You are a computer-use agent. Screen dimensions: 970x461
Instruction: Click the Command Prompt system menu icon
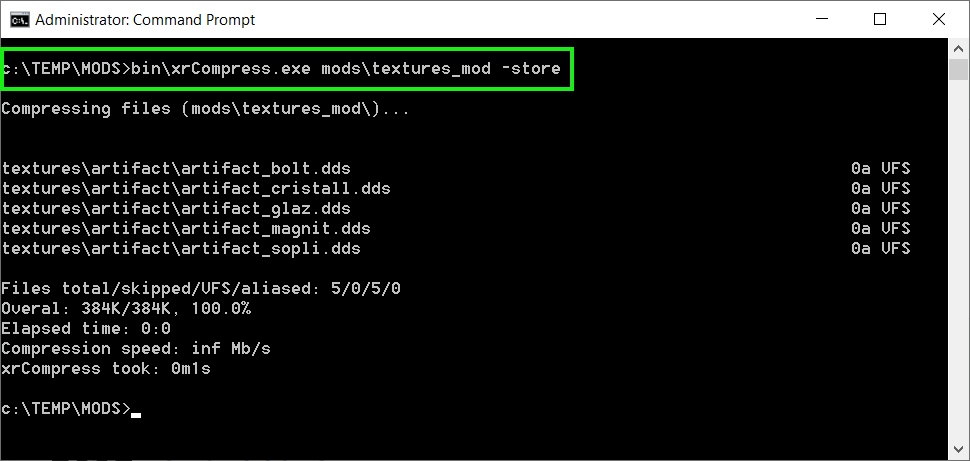tap(18, 19)
